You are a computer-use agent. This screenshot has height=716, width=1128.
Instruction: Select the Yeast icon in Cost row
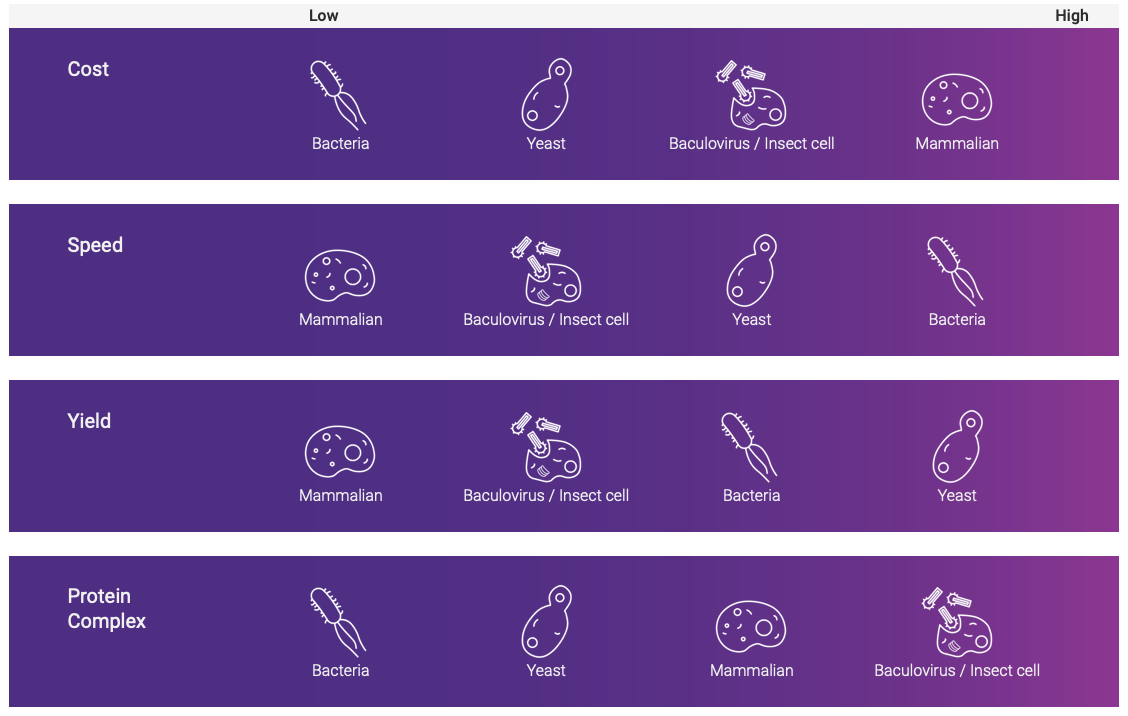click(546, 95)
